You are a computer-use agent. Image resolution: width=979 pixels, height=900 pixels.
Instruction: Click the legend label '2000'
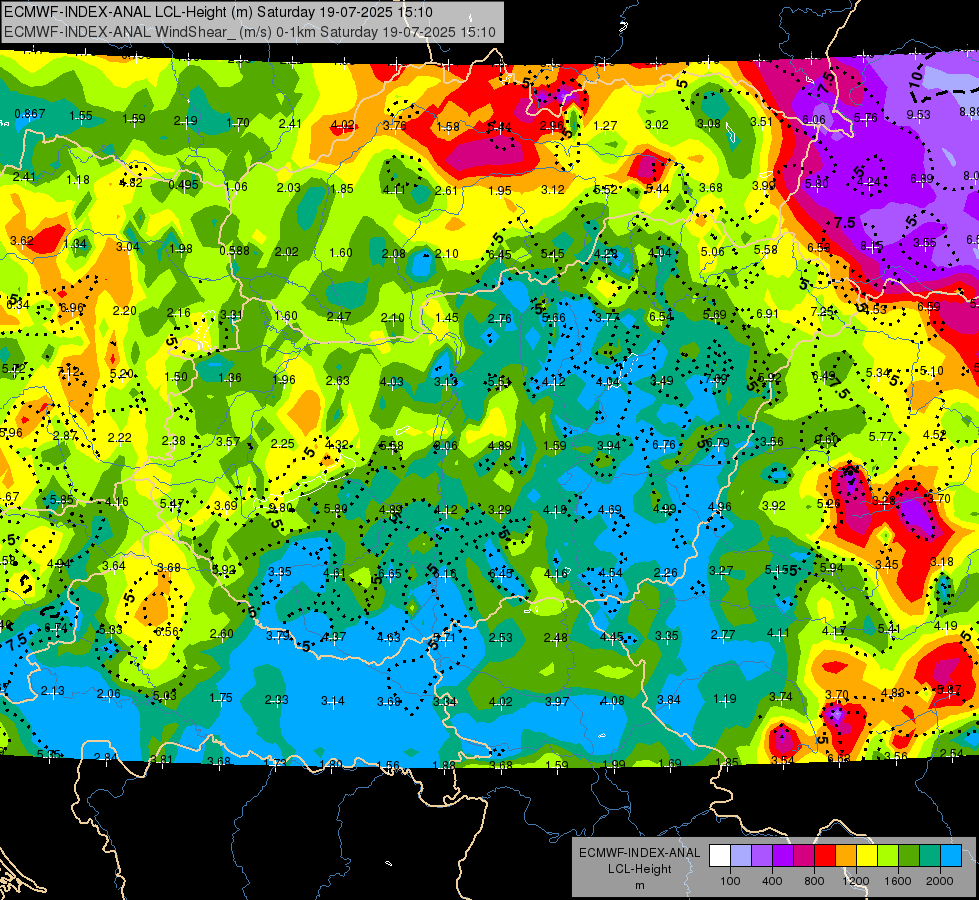click(x=940, y=881)
